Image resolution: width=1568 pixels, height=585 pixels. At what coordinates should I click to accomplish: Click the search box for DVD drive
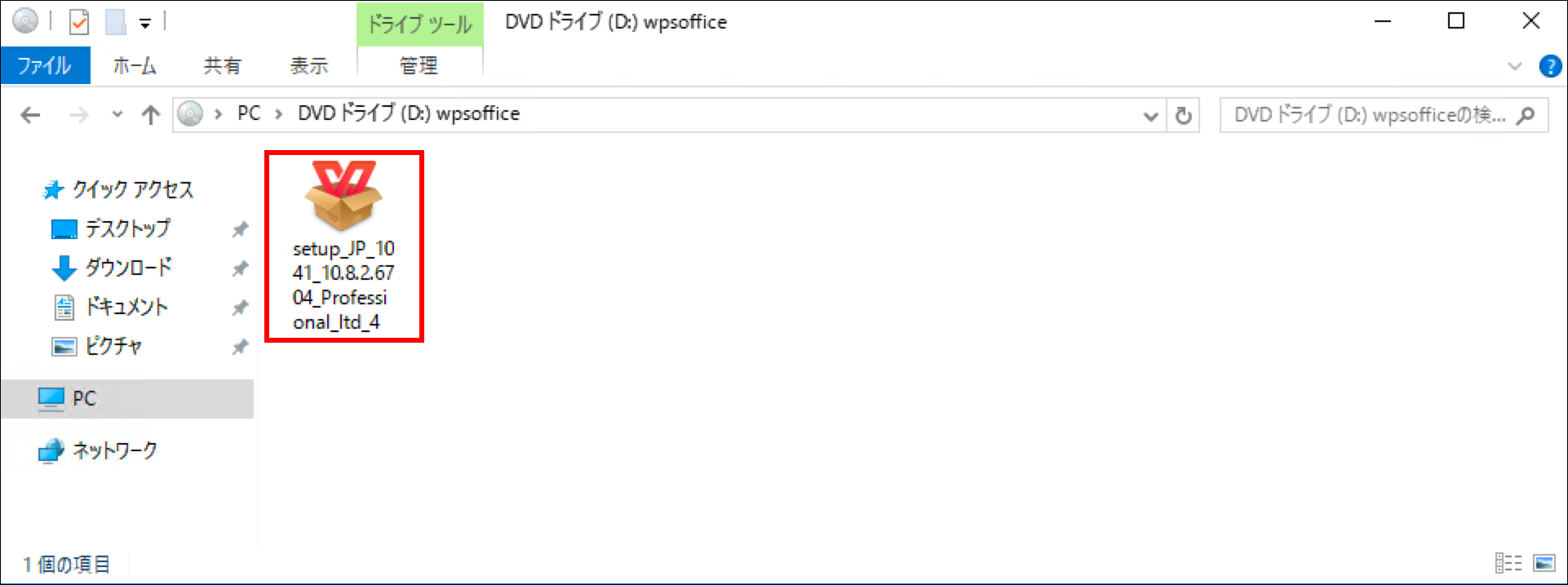click(x=1384, y=115)
